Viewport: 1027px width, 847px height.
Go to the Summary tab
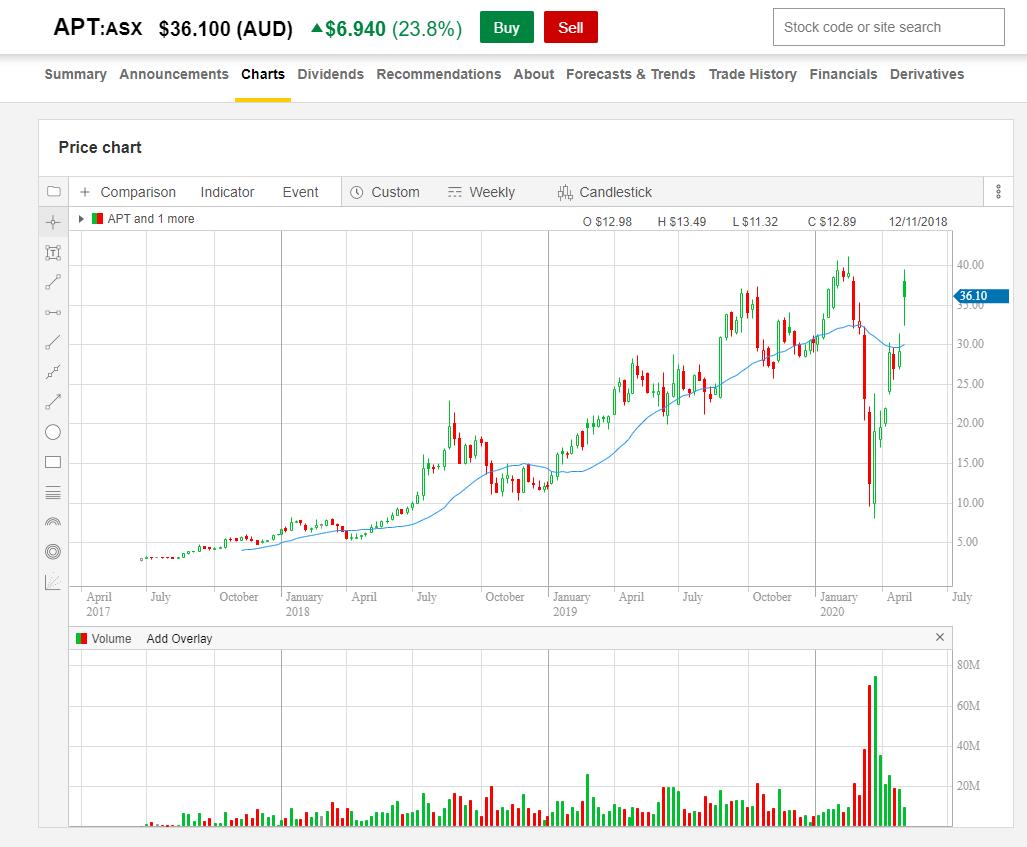(x=75, y=74)
